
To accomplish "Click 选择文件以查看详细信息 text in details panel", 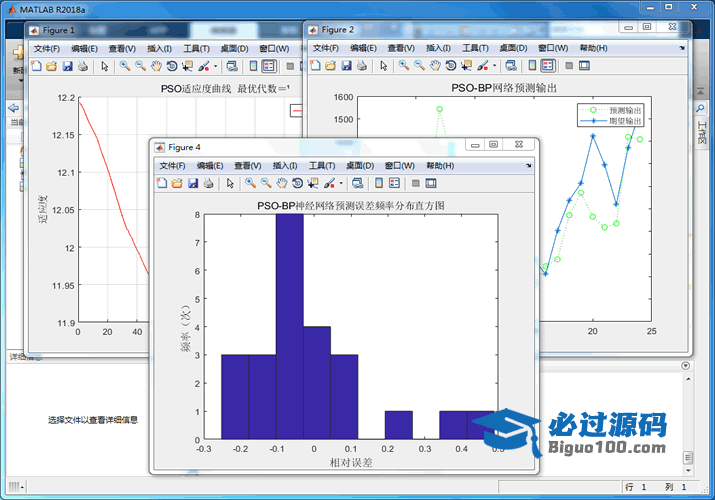I will 93,420.
